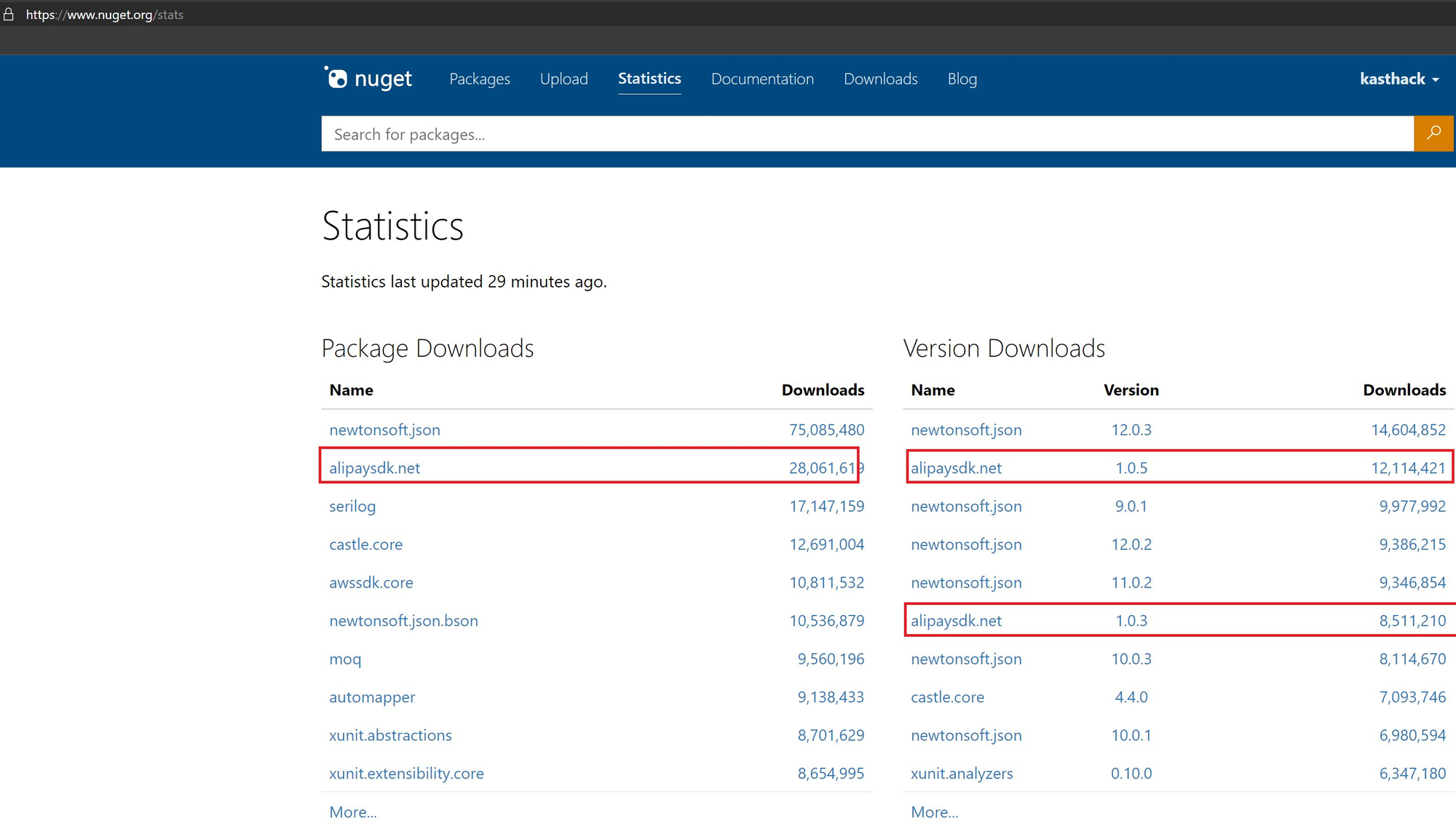Open alipaysdk.net in the 1.0.5 version row
The image size is (1456, 835).
956,468
